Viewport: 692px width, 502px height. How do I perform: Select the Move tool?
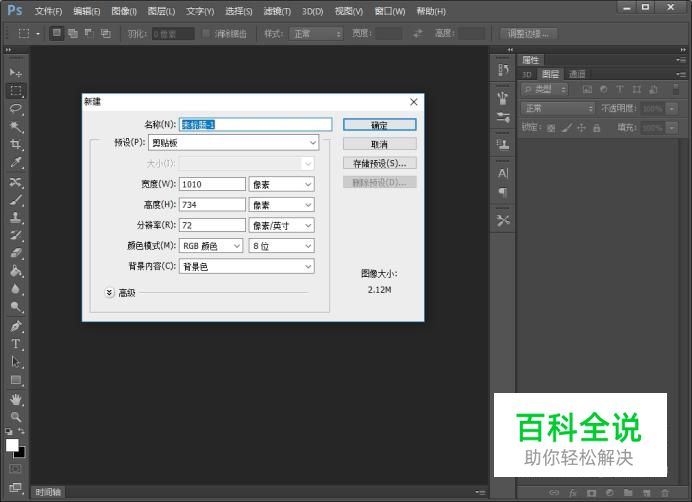point(16,73)
